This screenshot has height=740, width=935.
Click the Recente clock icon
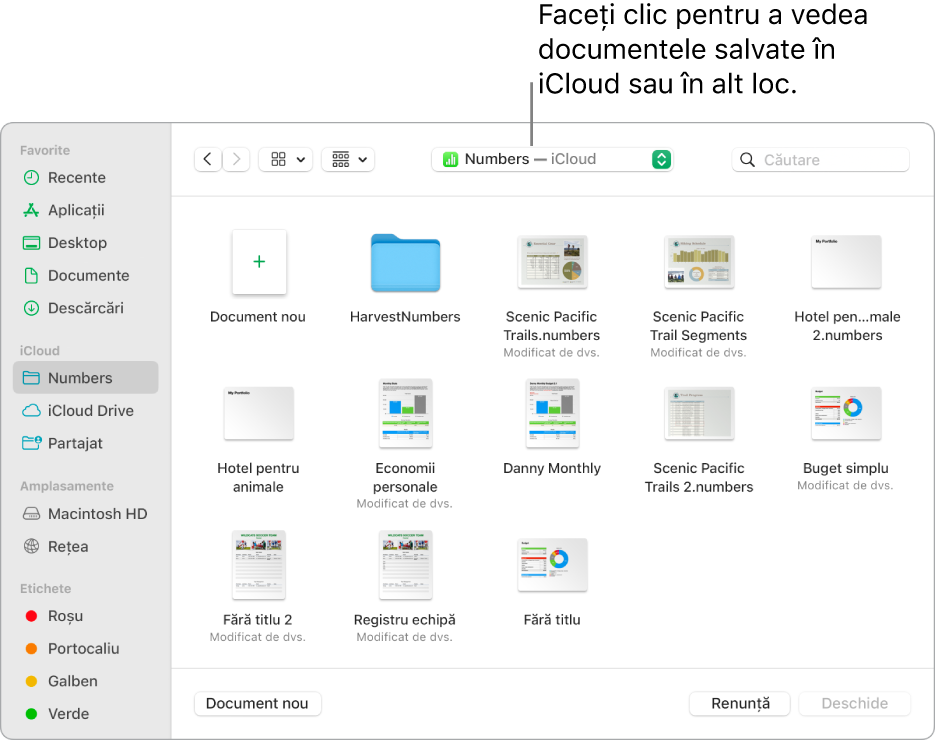pyautogui.click(x=31, y=178)
